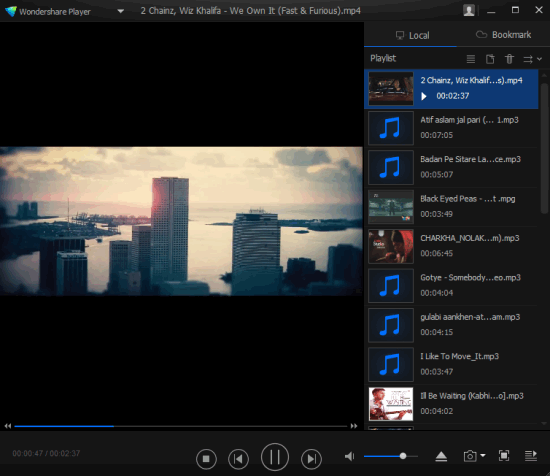Screen dimensions: 550x476
Task: Click the playlist scrollbar down arrow
Action: pyautogui.click(x=544, y=424)
